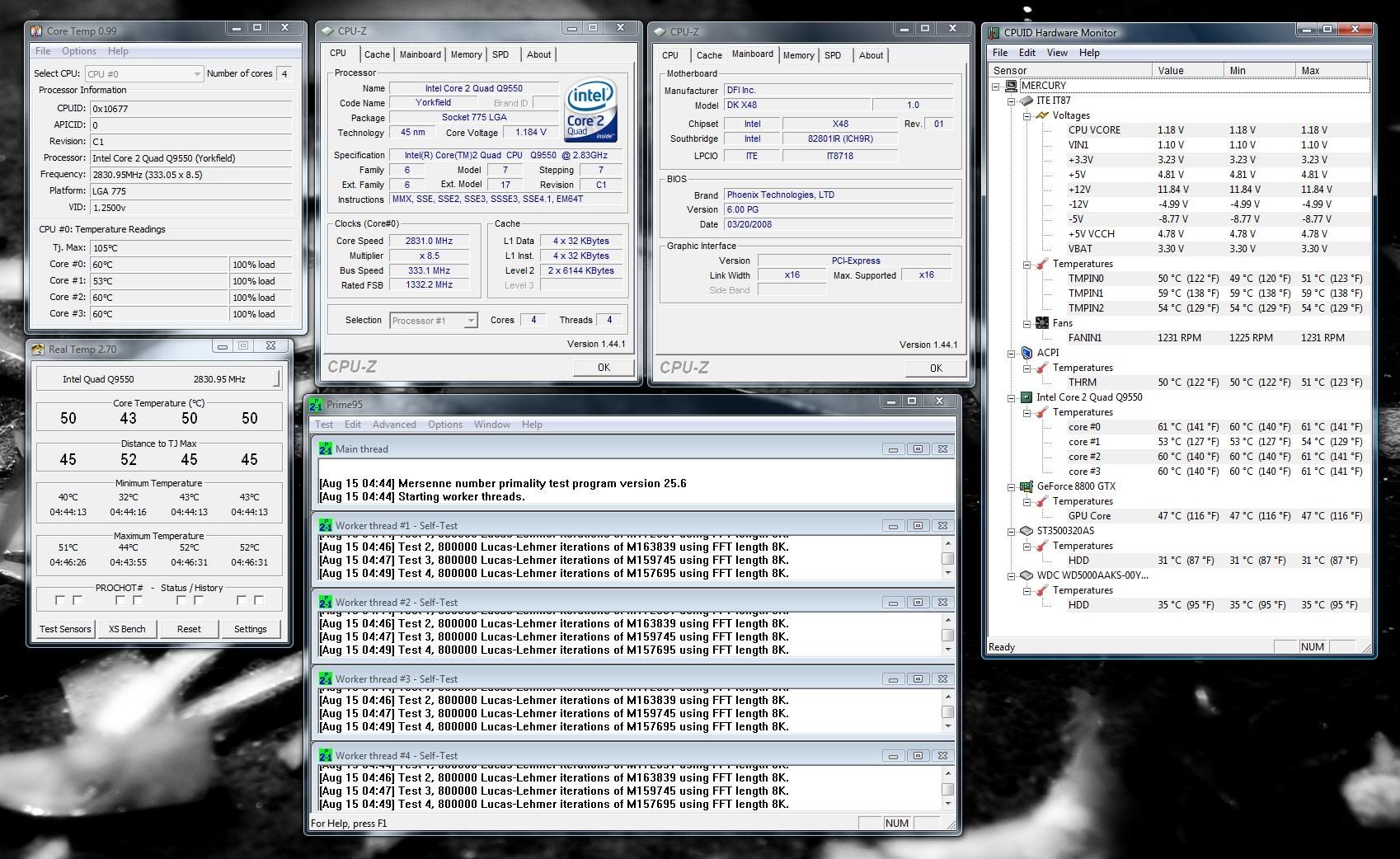Click the ACPI shield icon
Image resolution: width=1400 pixels, height=859 pixels.
(1027, 353)
